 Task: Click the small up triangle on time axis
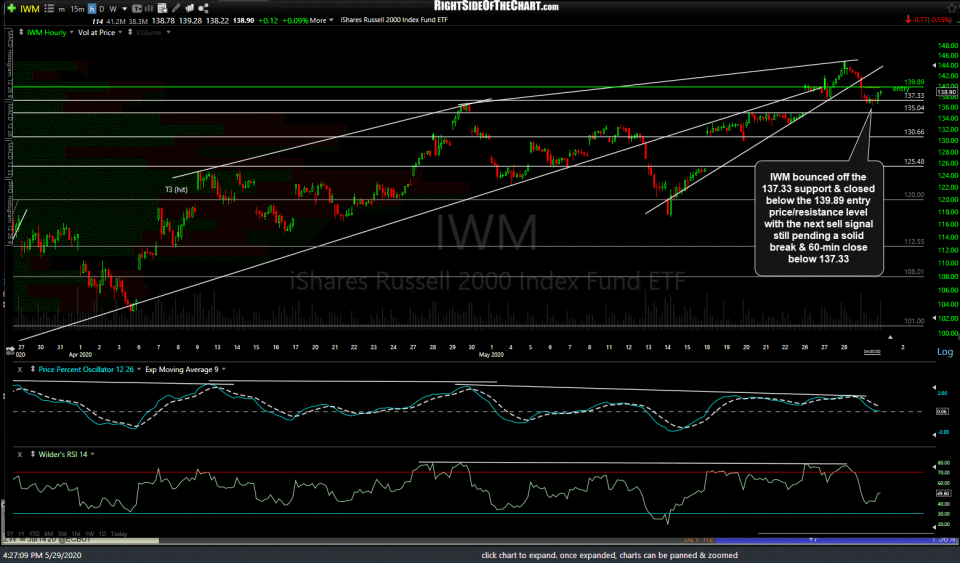coord(890,337)
